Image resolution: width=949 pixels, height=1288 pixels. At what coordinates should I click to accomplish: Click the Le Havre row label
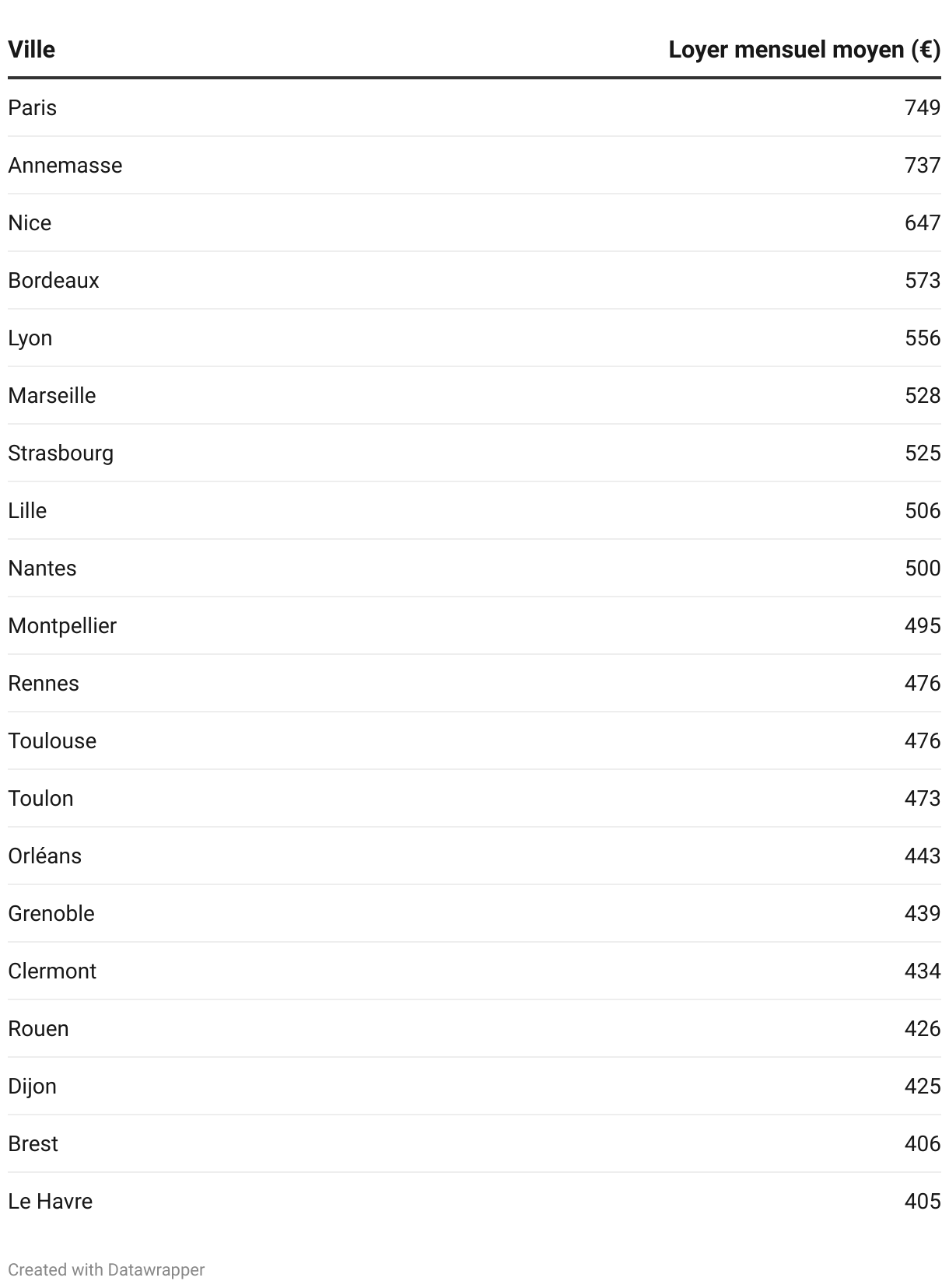pos(50,1201)
